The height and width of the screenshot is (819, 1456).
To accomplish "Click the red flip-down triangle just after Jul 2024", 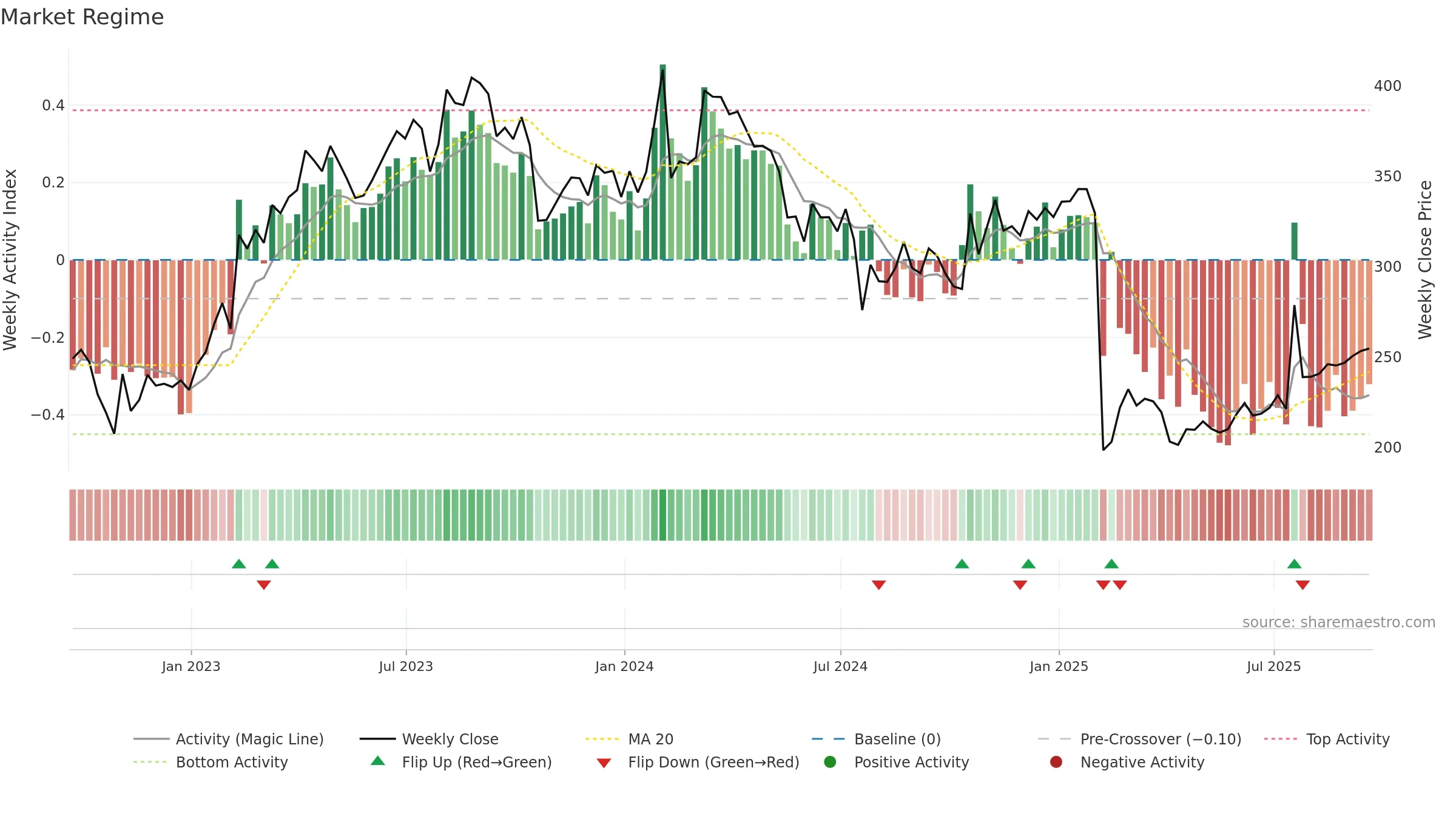I will pyautogui.click(x=879, y=585).
